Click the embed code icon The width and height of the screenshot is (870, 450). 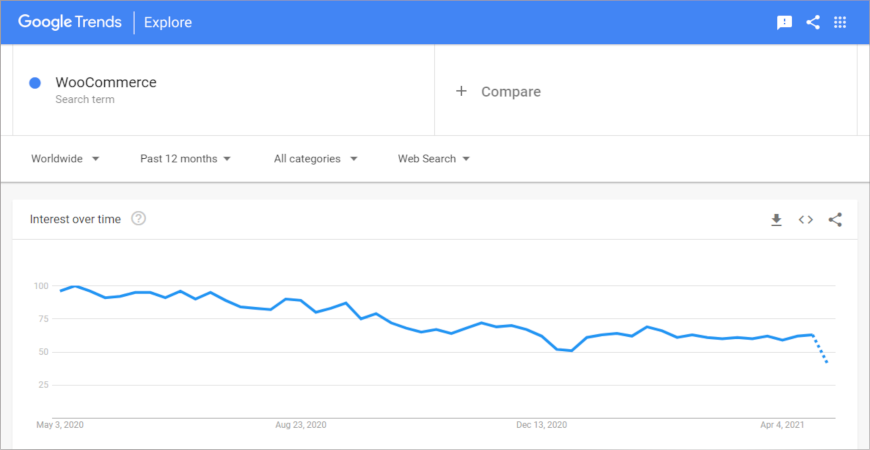(805, 220)
